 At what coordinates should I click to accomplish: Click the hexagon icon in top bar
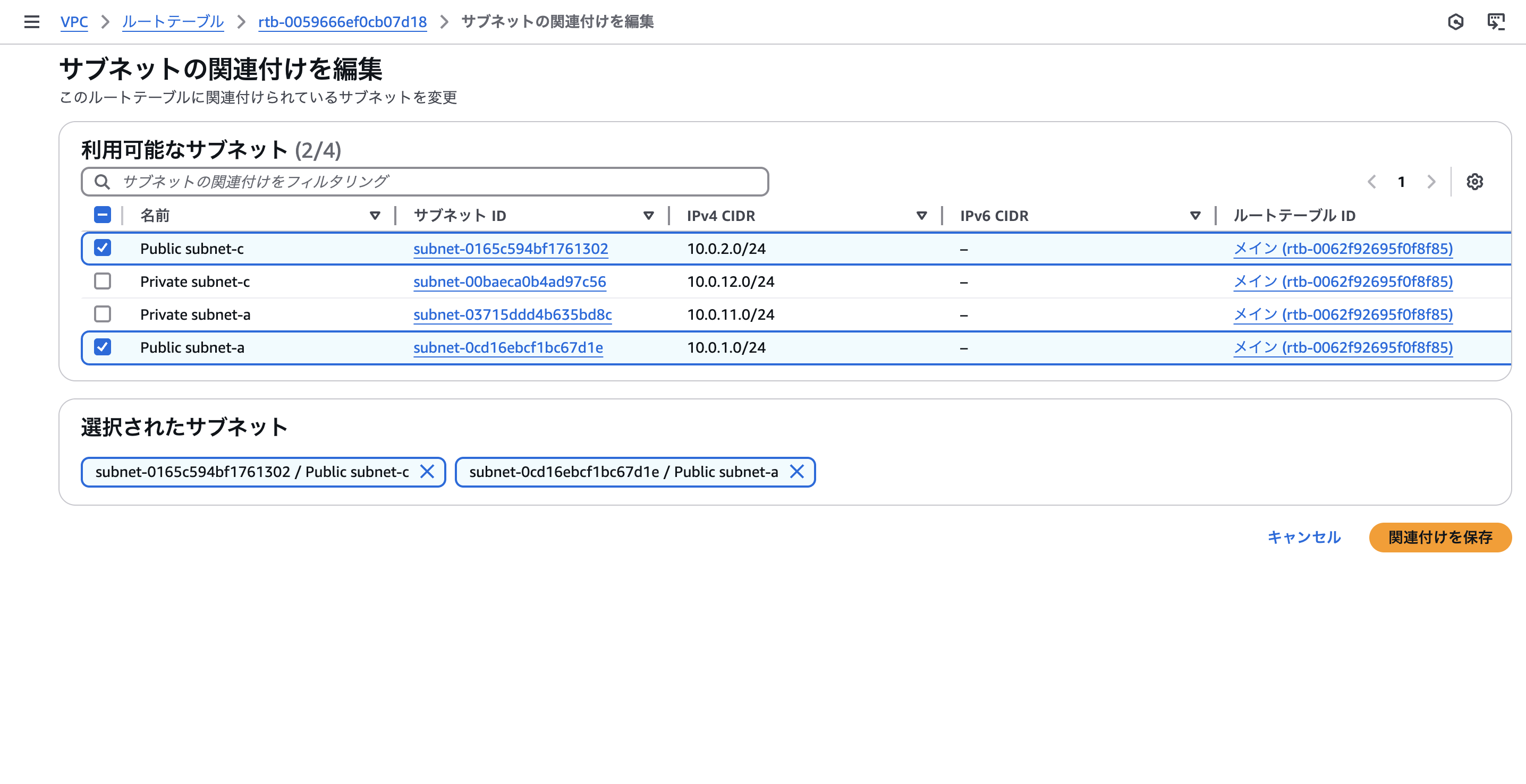pos(1455,22)
